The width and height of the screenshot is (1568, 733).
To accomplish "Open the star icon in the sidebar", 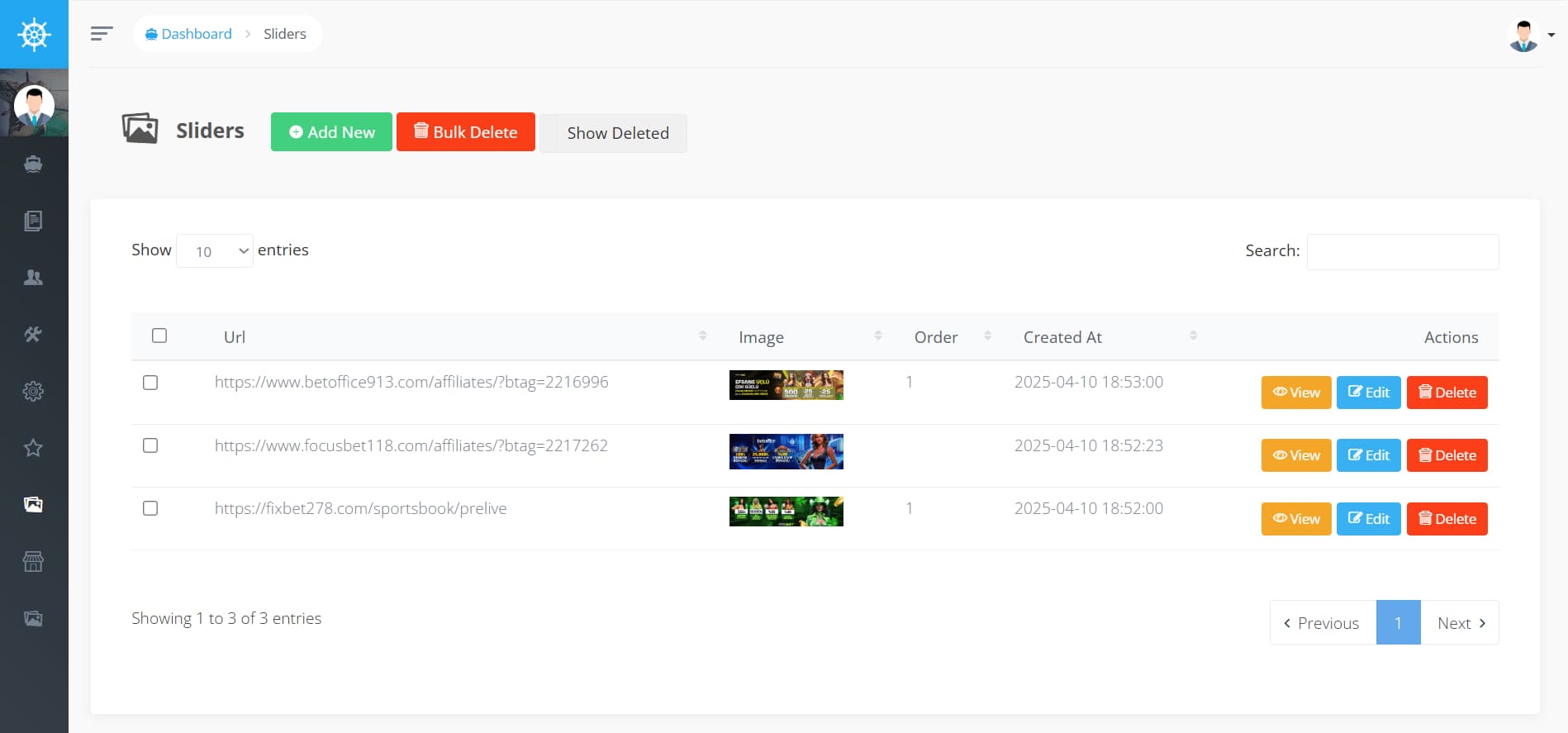I will (x=33, y=448).
